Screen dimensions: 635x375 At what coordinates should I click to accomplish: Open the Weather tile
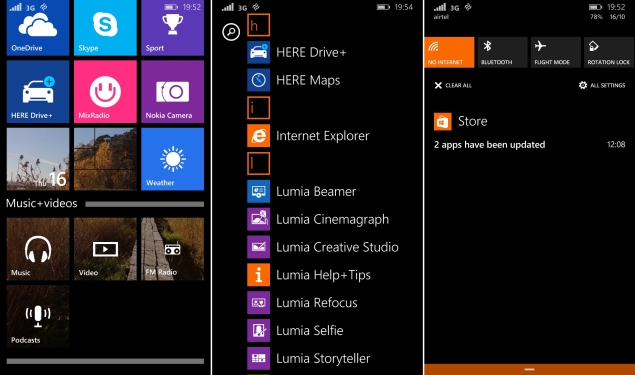(173, 159)
